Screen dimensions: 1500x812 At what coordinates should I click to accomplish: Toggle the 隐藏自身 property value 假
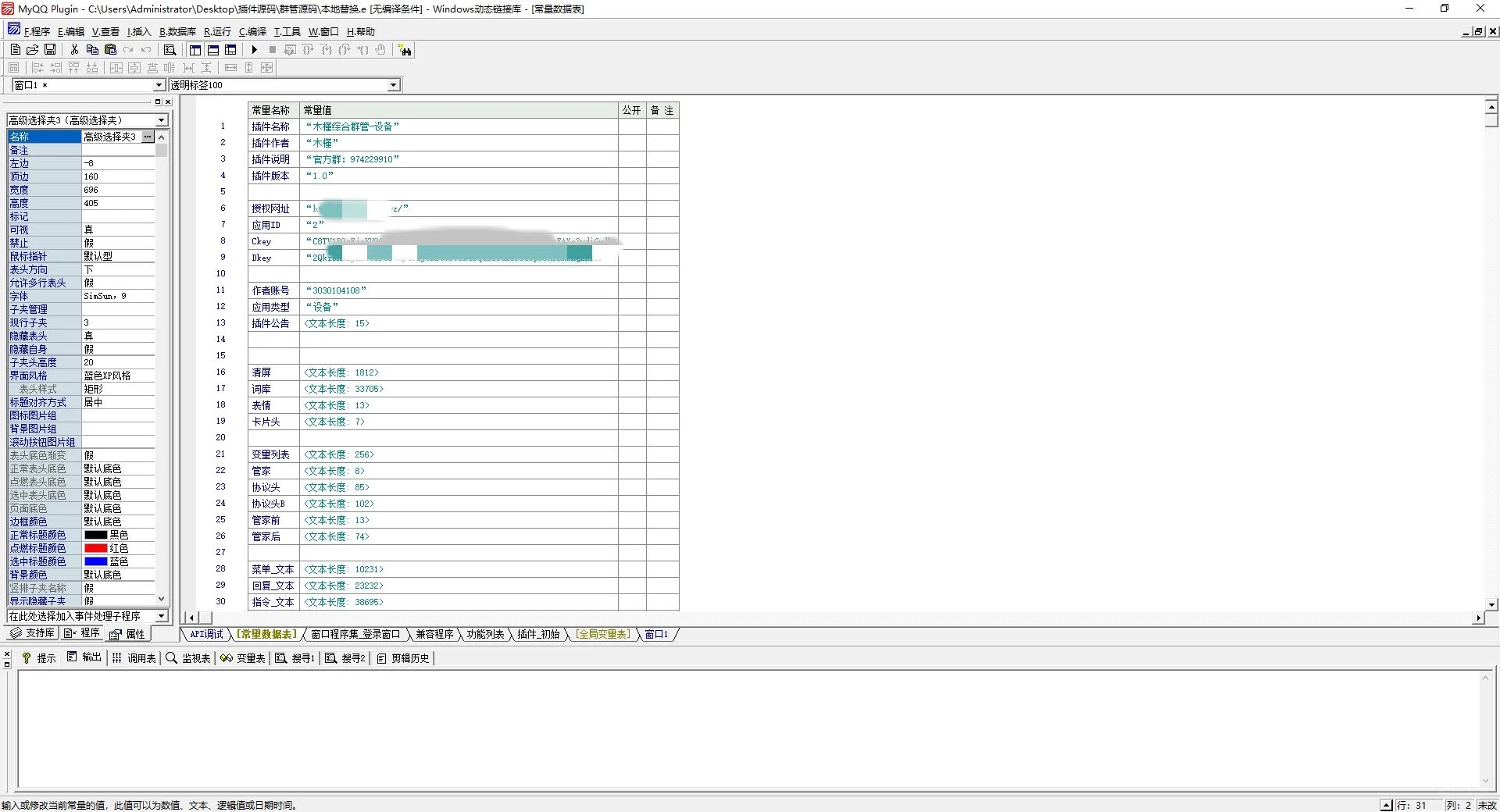point(118,349)
